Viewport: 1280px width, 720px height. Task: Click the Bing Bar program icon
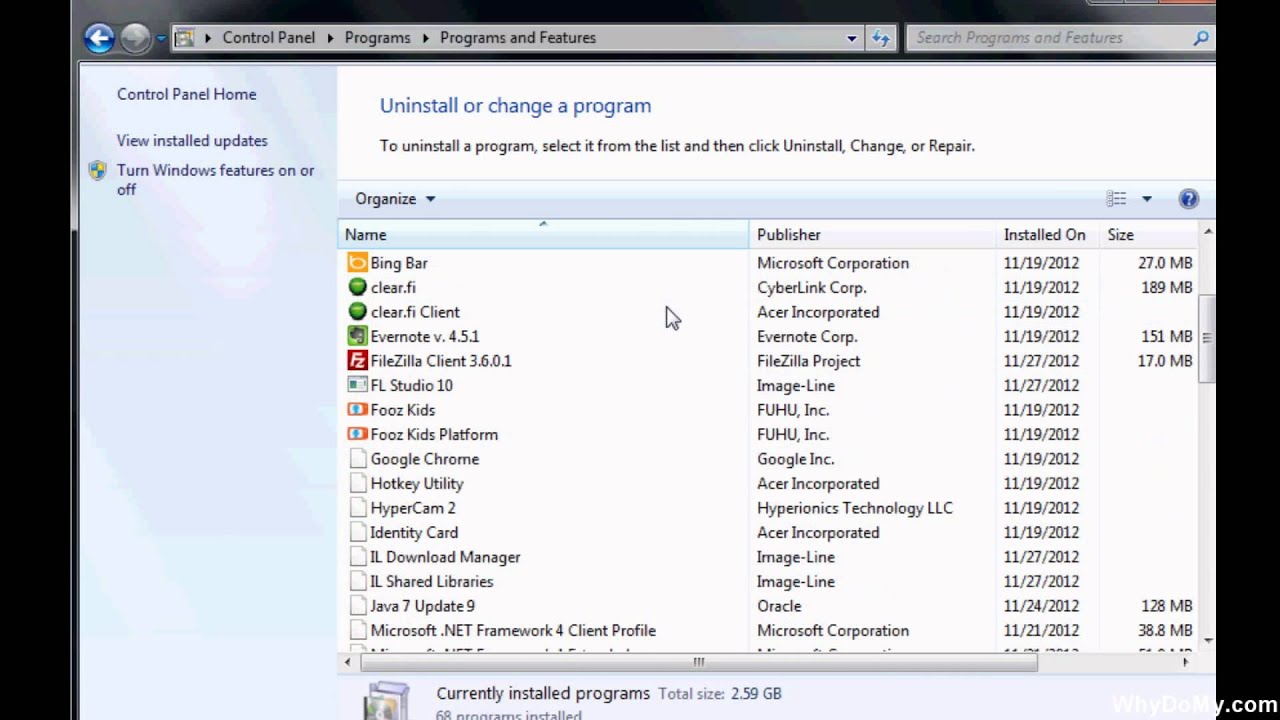[x=357, y=263]
